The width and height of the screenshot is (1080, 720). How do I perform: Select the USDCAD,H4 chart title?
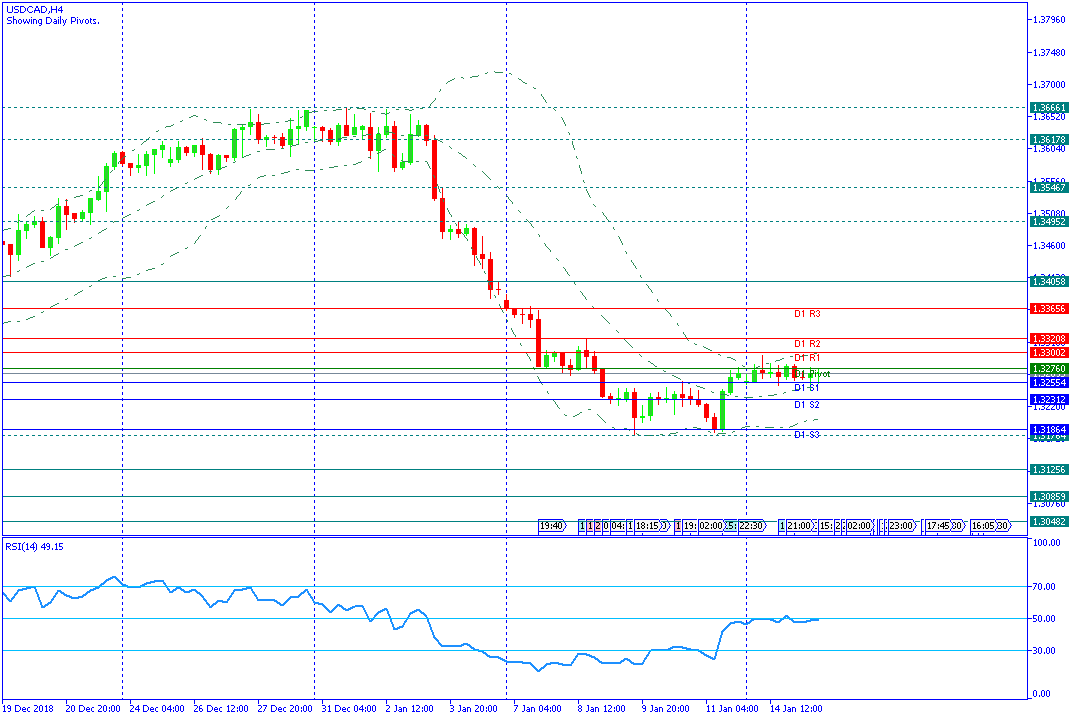pyautogui.click(x=35, y=8)
